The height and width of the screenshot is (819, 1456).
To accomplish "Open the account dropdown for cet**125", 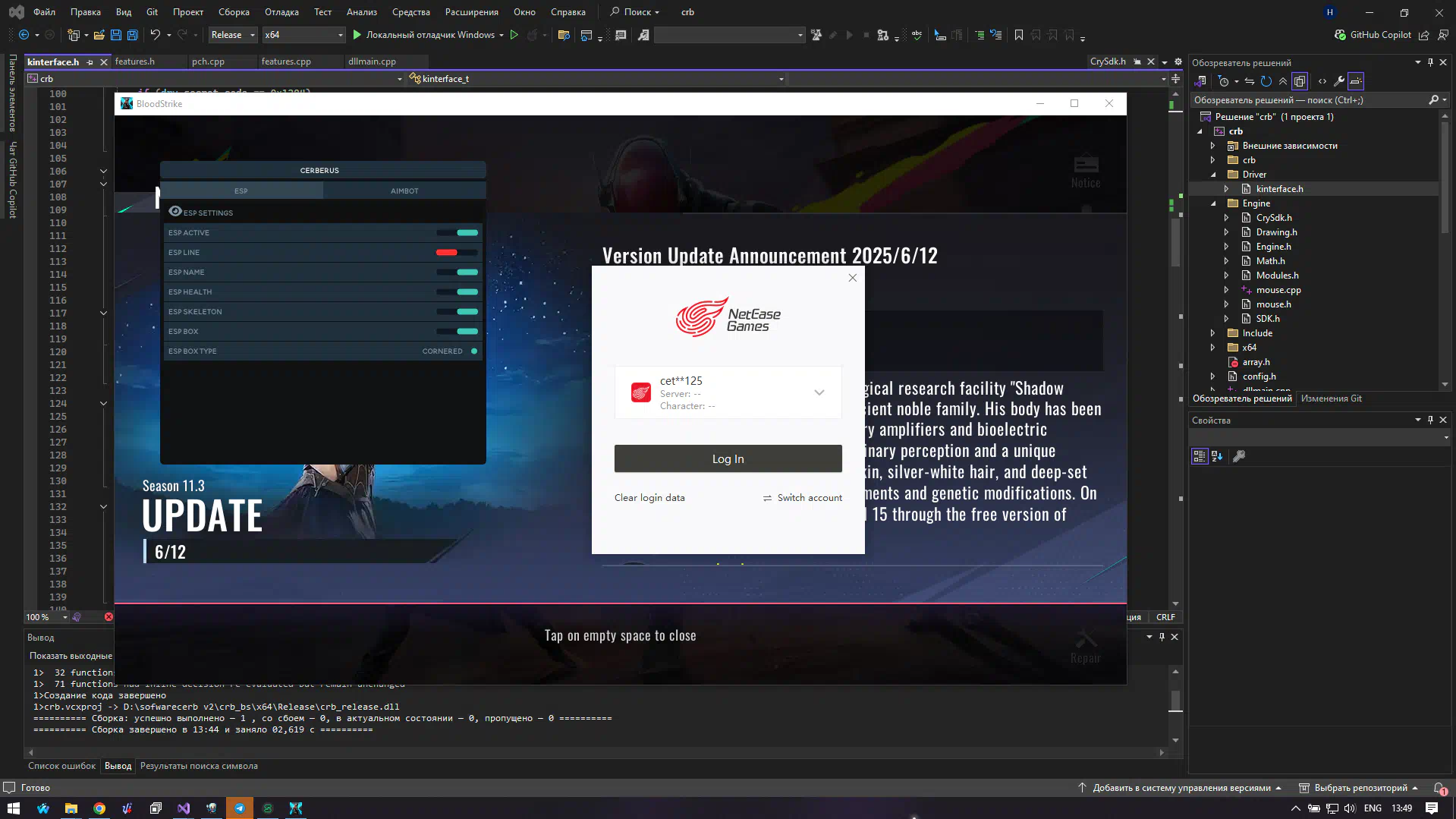I will pos(819,392).
